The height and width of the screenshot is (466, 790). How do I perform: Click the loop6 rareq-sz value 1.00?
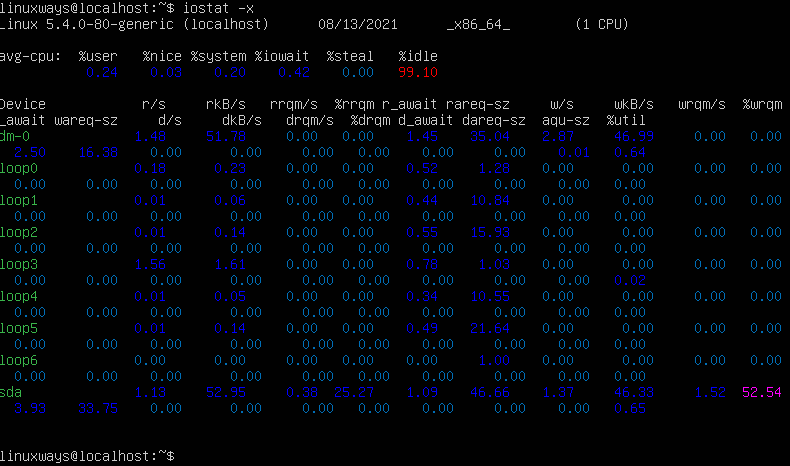(494, 361)
